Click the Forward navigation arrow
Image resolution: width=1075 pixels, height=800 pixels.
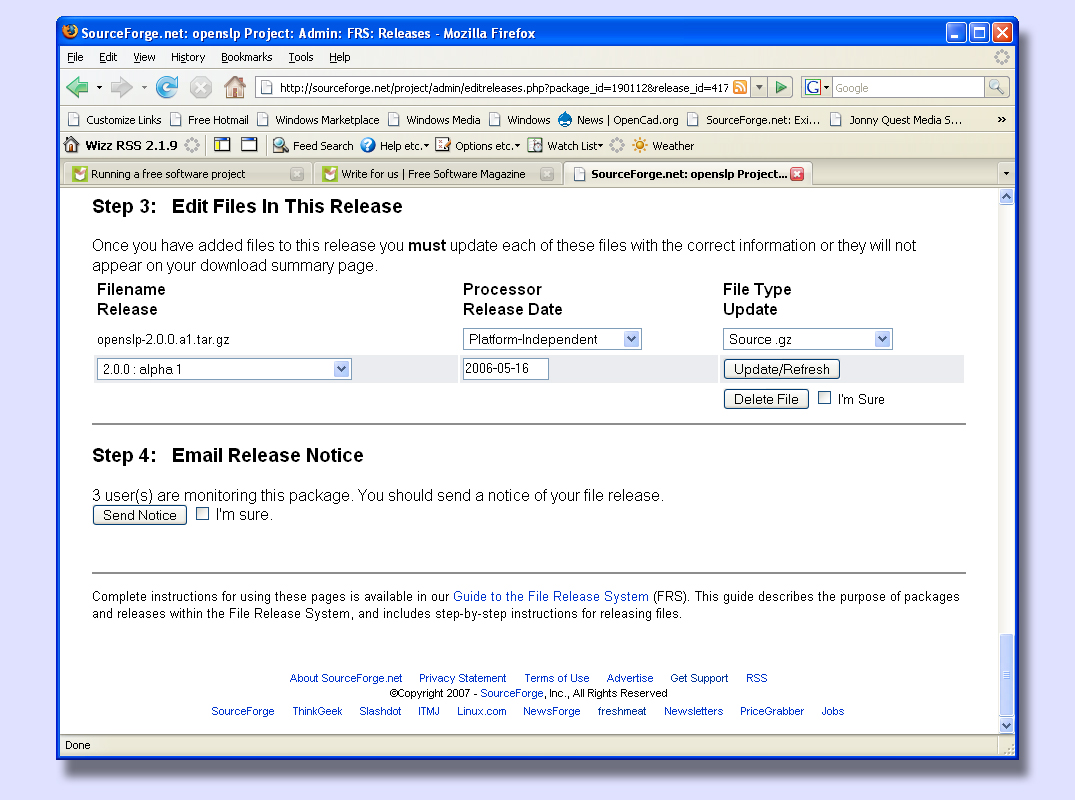click(x=121, y=87)
